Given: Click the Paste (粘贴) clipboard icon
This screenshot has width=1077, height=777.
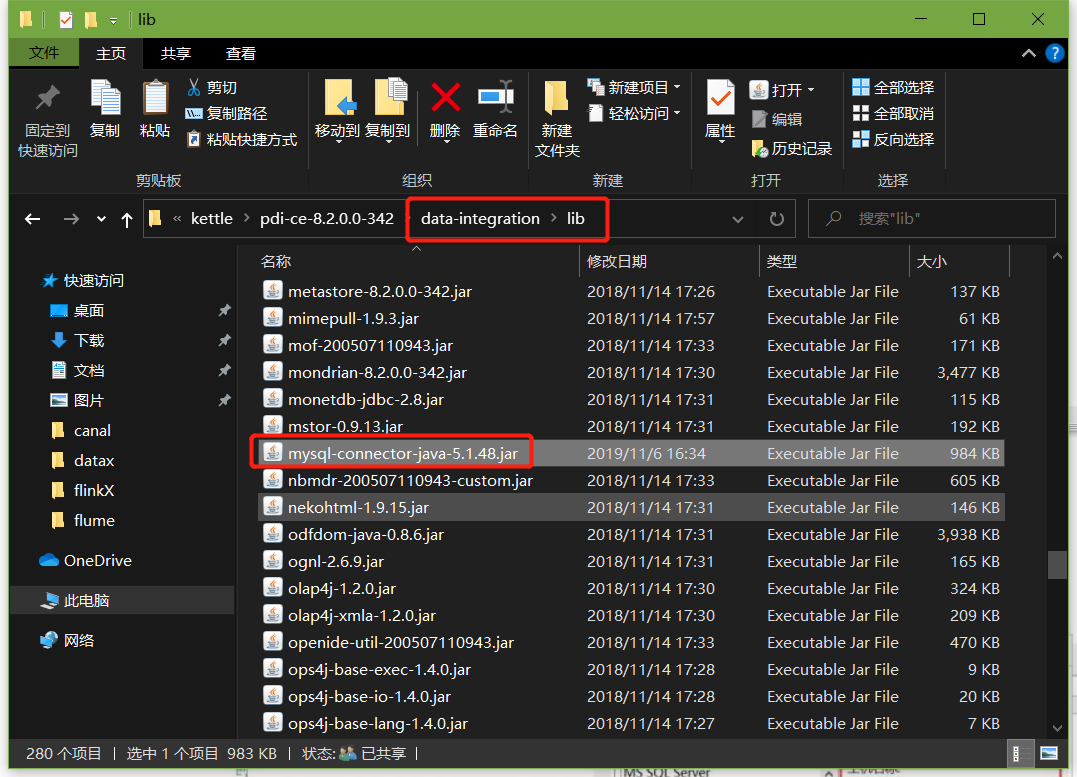Looking at the screenshot, I should (x=155, y=109).
